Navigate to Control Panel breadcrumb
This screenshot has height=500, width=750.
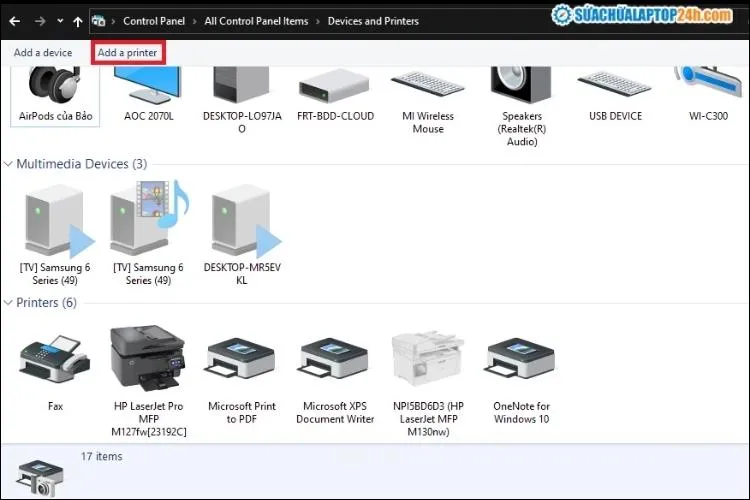154,21
